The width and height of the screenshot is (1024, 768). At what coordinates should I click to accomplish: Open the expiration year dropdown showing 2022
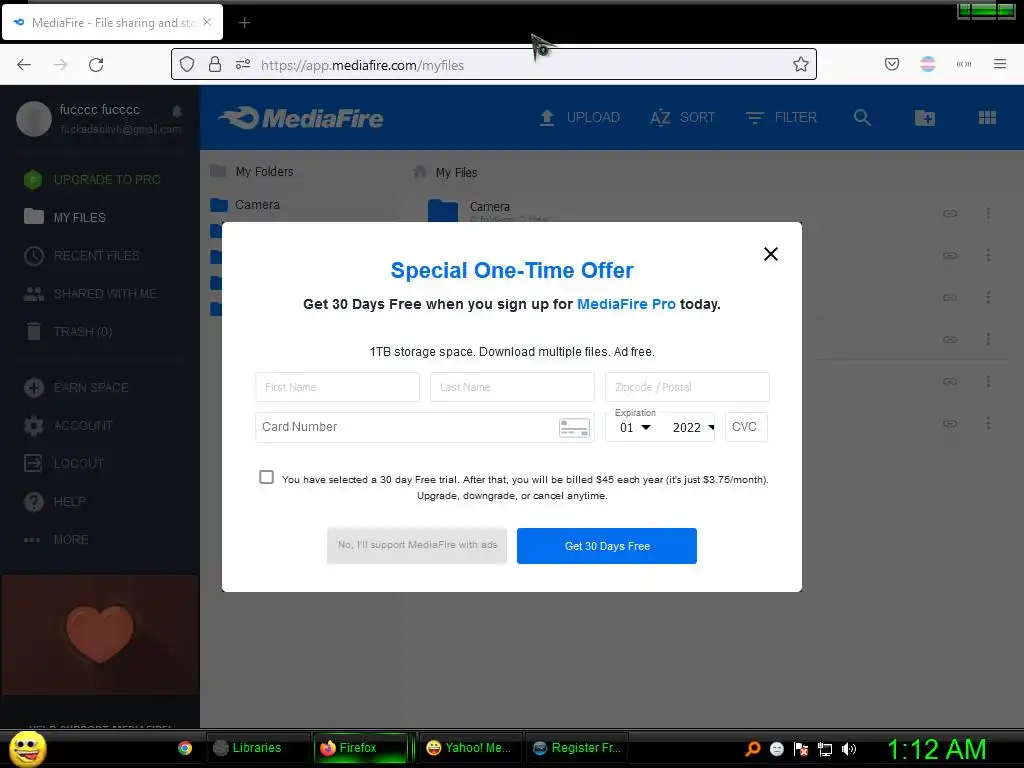click(692, 427)
